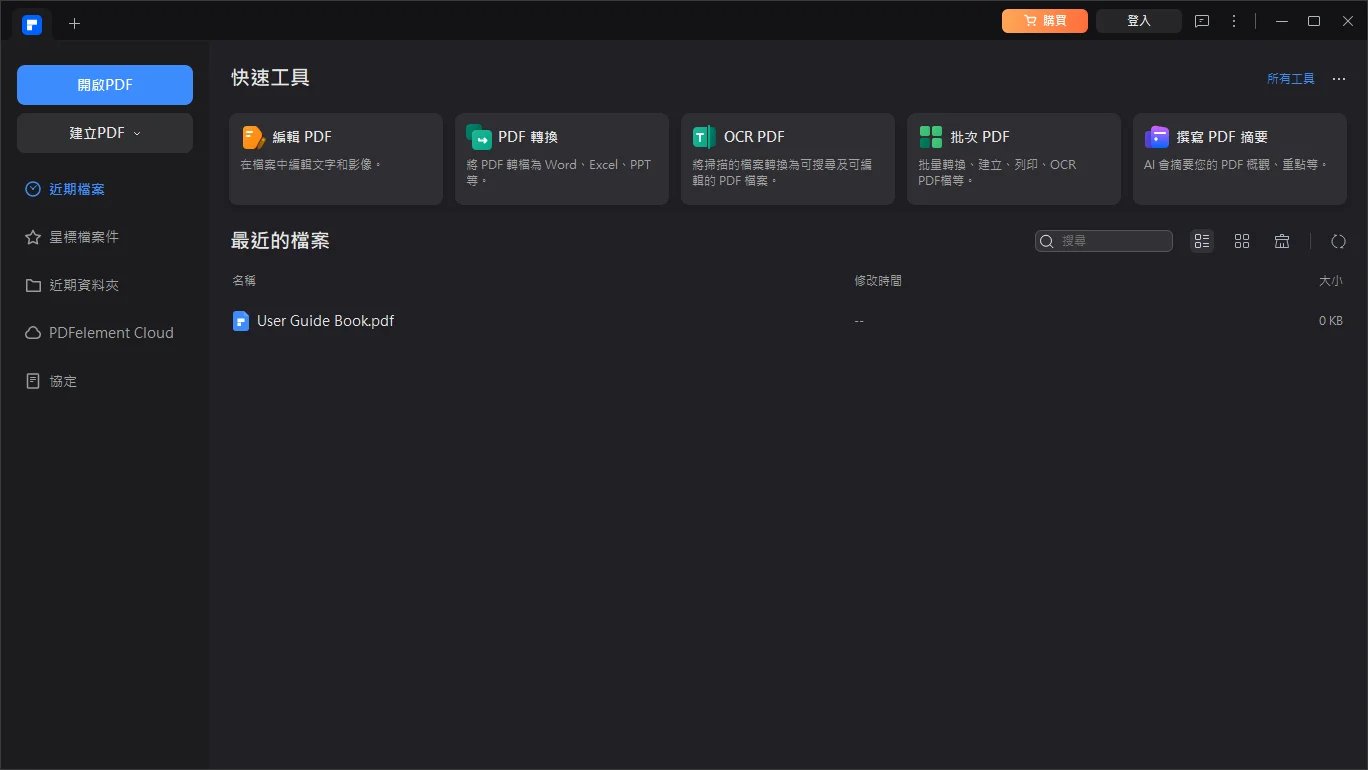Start the 批次 PDF batch tool
This screenshot has height=770, width=1368.
(x=1013, y=158)
